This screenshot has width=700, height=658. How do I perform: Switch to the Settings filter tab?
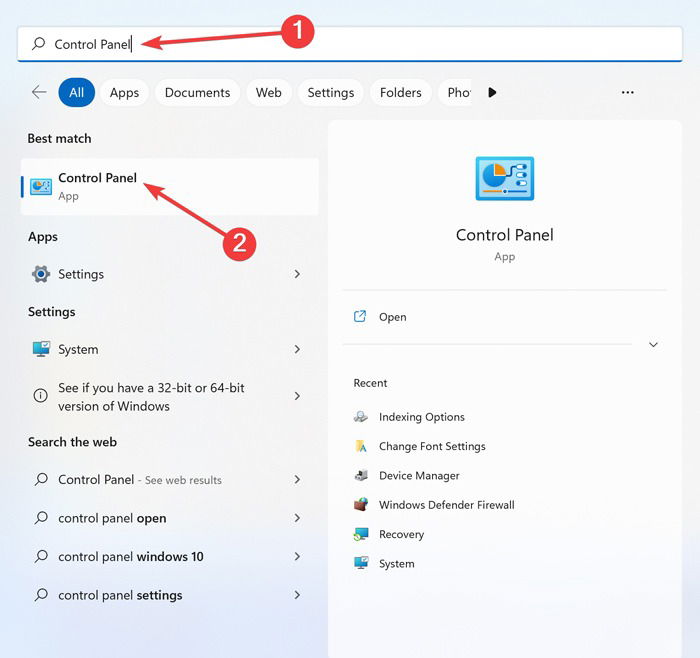331,92
